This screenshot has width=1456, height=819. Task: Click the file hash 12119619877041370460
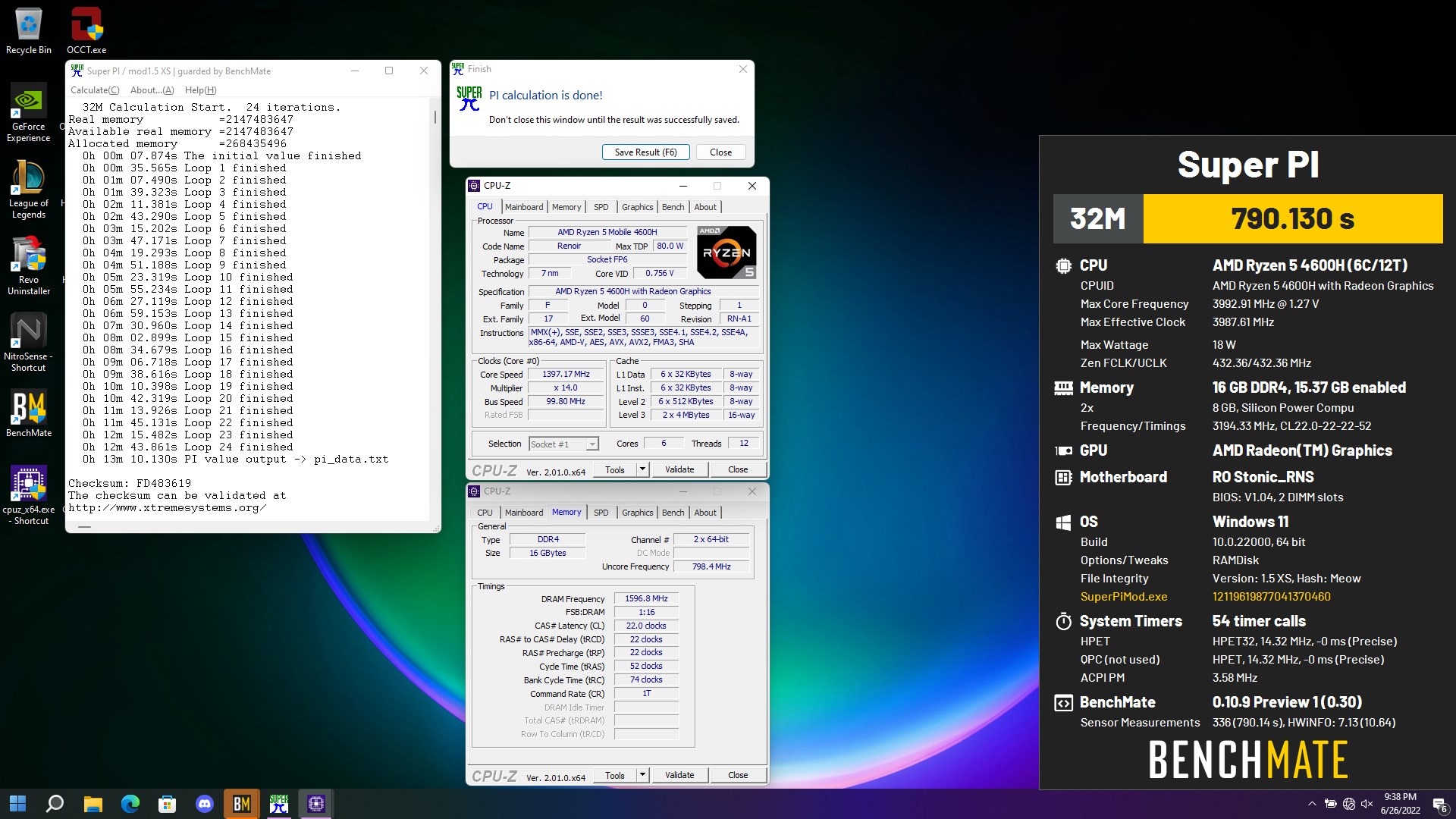(1271, 597)
